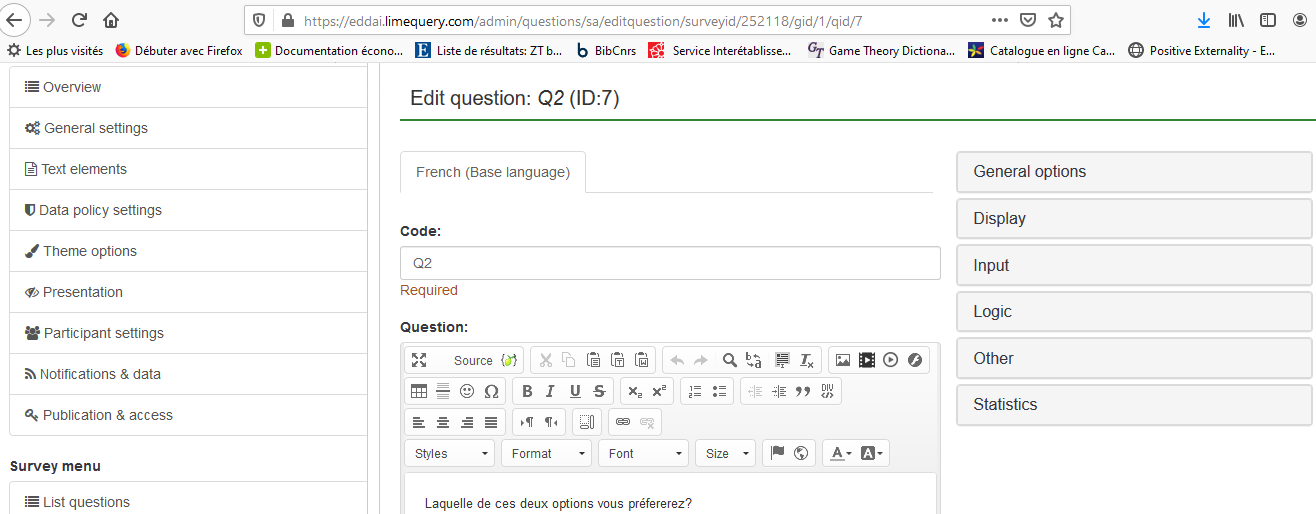This screenshot has width=1316, height=514.
Task: Insert a hyperlink with link icon
Action: (623, 422)
